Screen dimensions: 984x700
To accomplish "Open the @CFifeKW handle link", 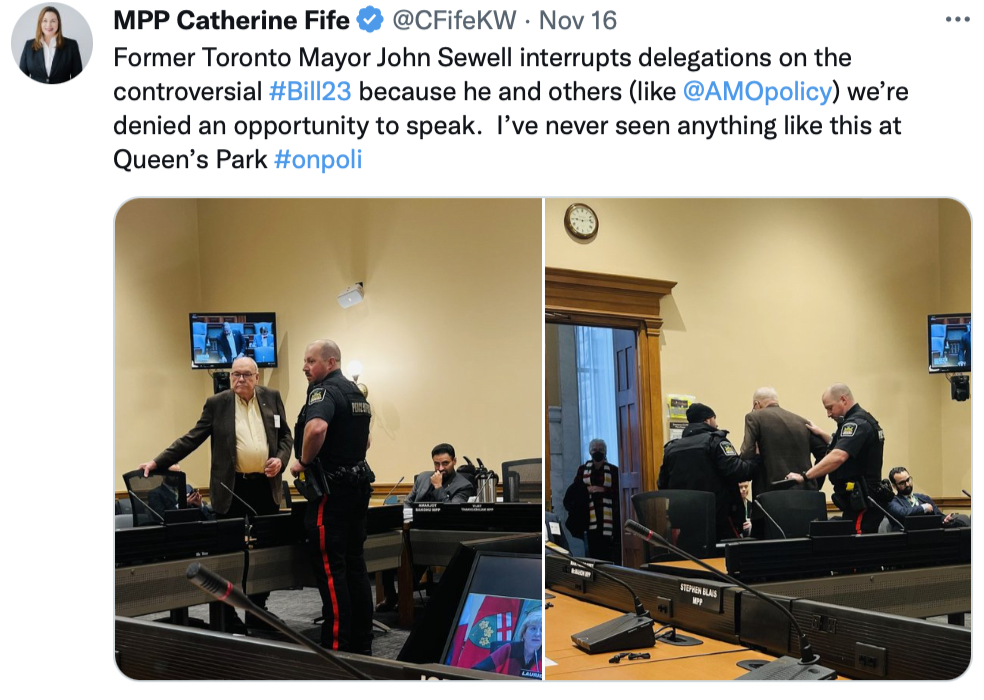I will tap(454, 20).
